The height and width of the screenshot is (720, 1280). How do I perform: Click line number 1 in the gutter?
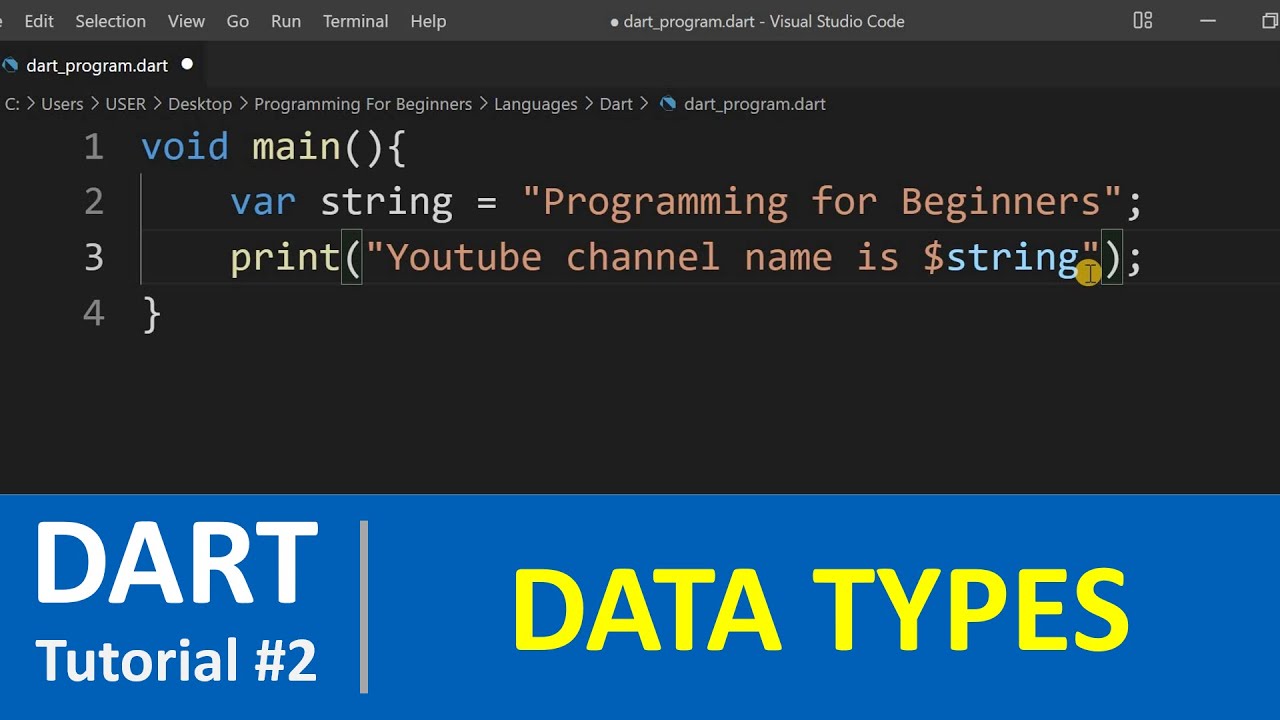coord(94,148)
